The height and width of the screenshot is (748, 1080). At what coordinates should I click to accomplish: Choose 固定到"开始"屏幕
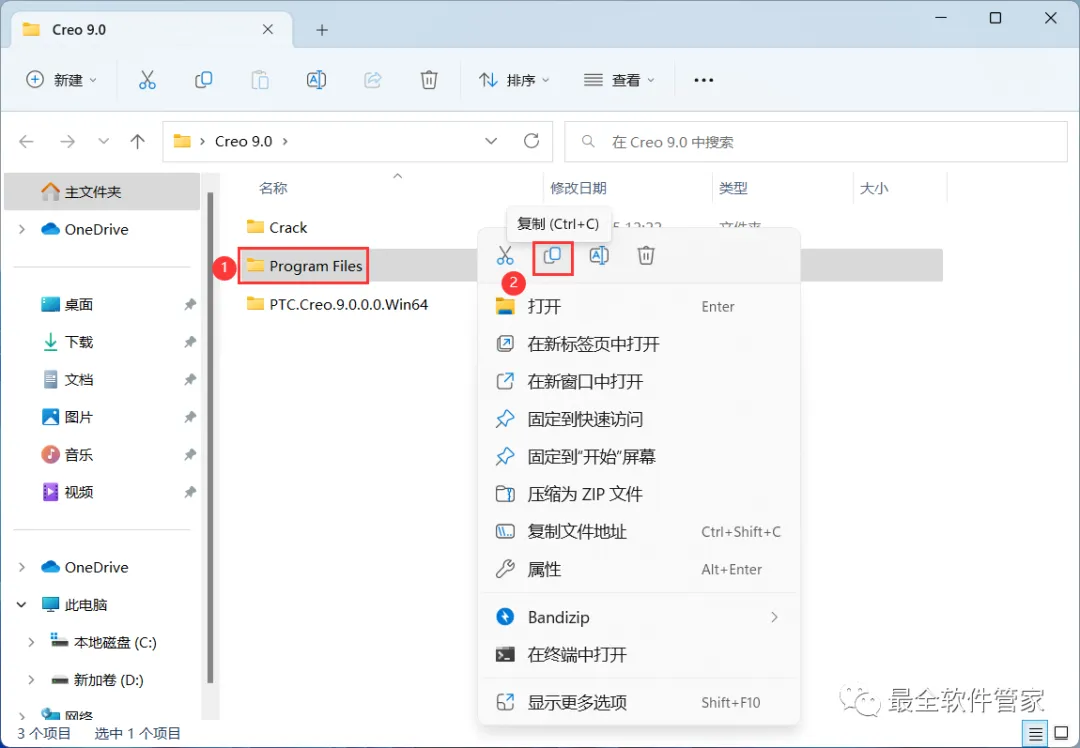(638, 457)
